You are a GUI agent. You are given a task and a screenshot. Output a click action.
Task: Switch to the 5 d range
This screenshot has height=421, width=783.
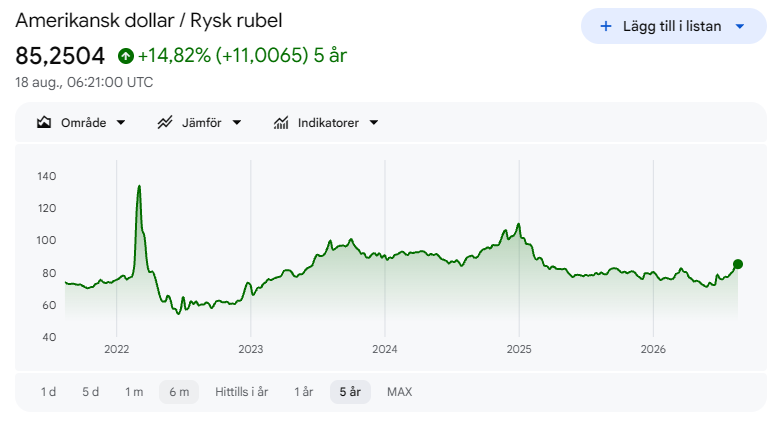90,392
